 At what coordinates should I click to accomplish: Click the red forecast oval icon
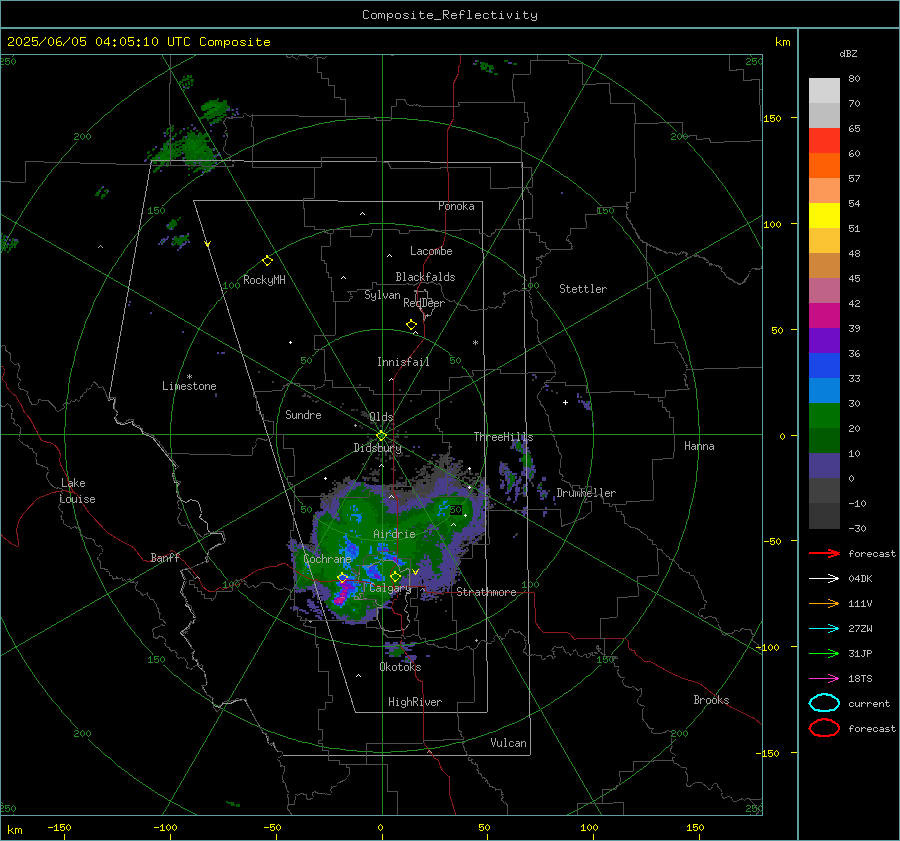(x=824, y=728)
